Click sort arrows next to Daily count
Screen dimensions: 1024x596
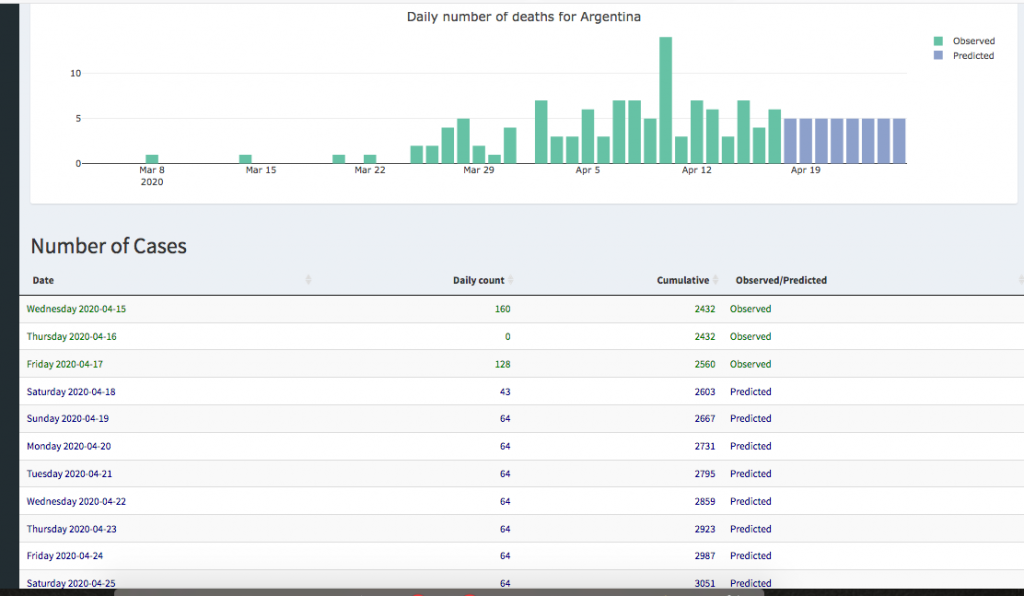point(510,280)
